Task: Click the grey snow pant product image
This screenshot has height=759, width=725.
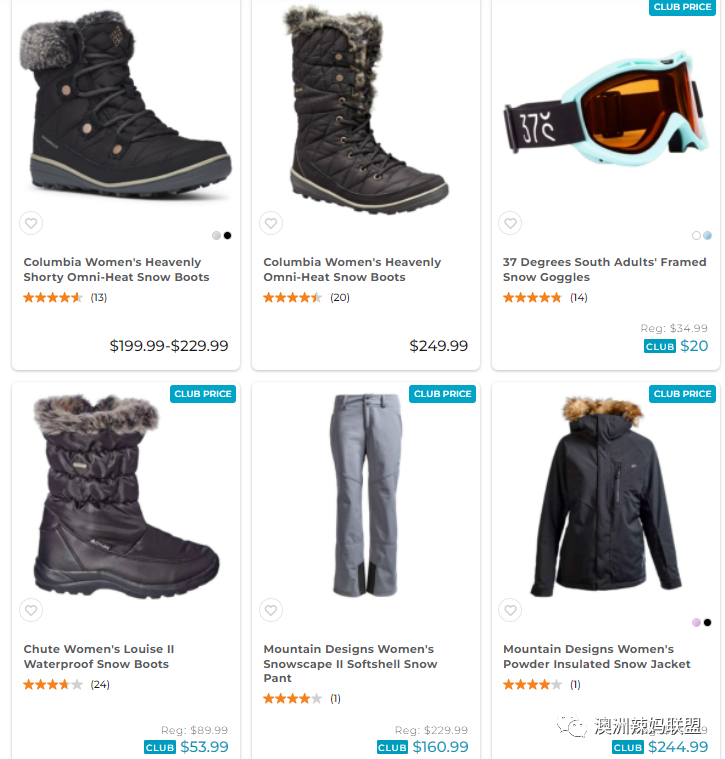Action: tap(366, 495)
